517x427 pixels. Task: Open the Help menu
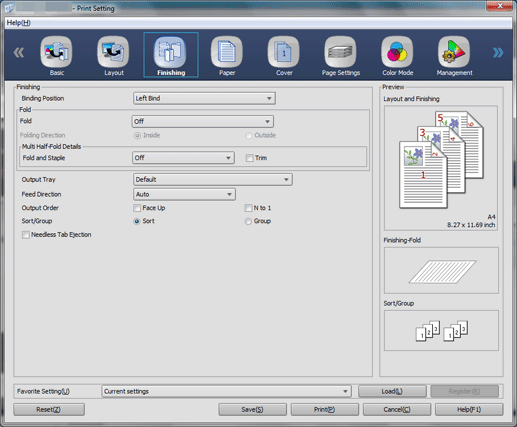pyautogui.click(x=19, y=23)
